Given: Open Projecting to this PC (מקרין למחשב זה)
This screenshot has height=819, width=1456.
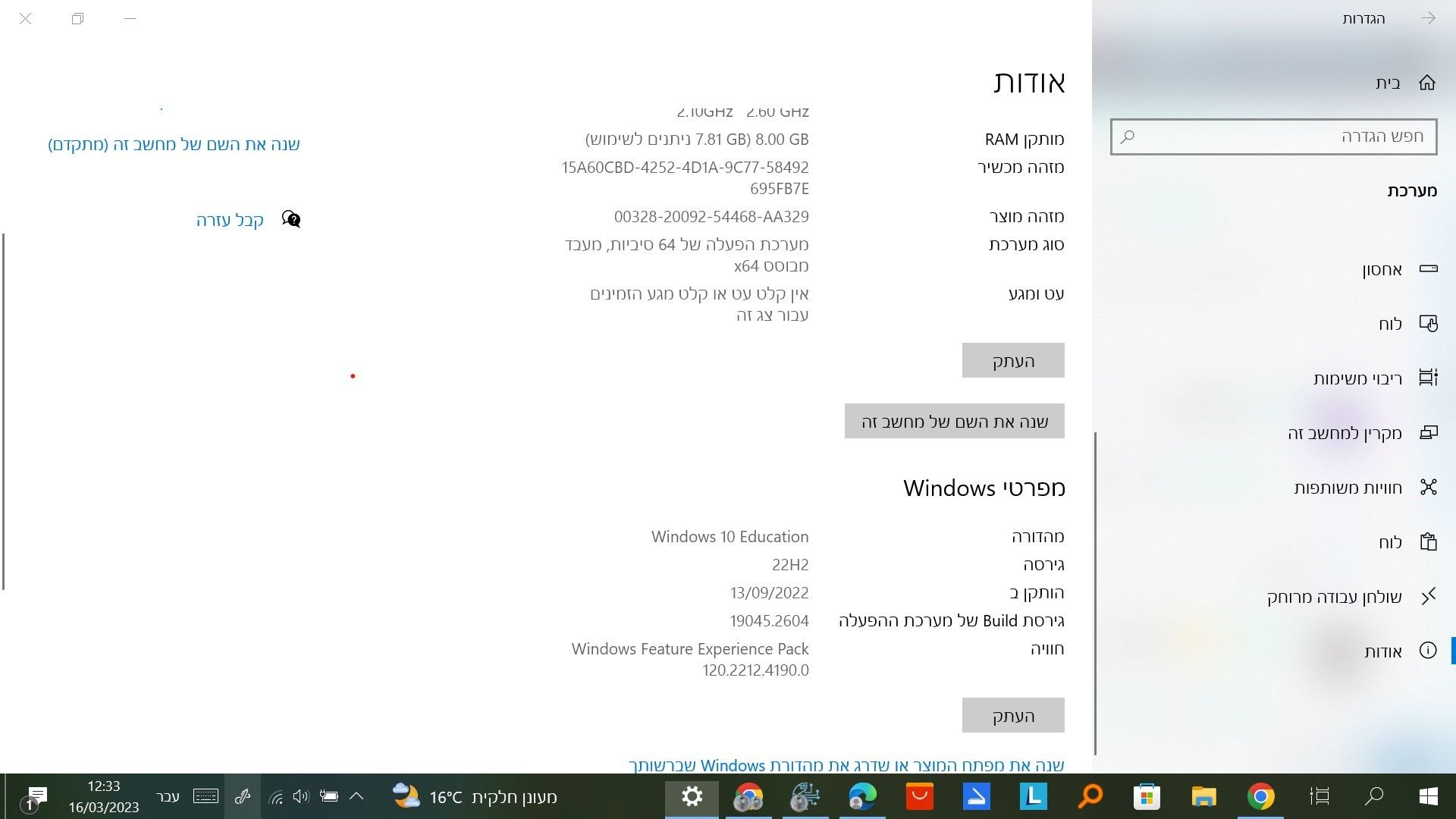Looking at the screenshot, I should pyautogui.click(x=1363, y=433).
